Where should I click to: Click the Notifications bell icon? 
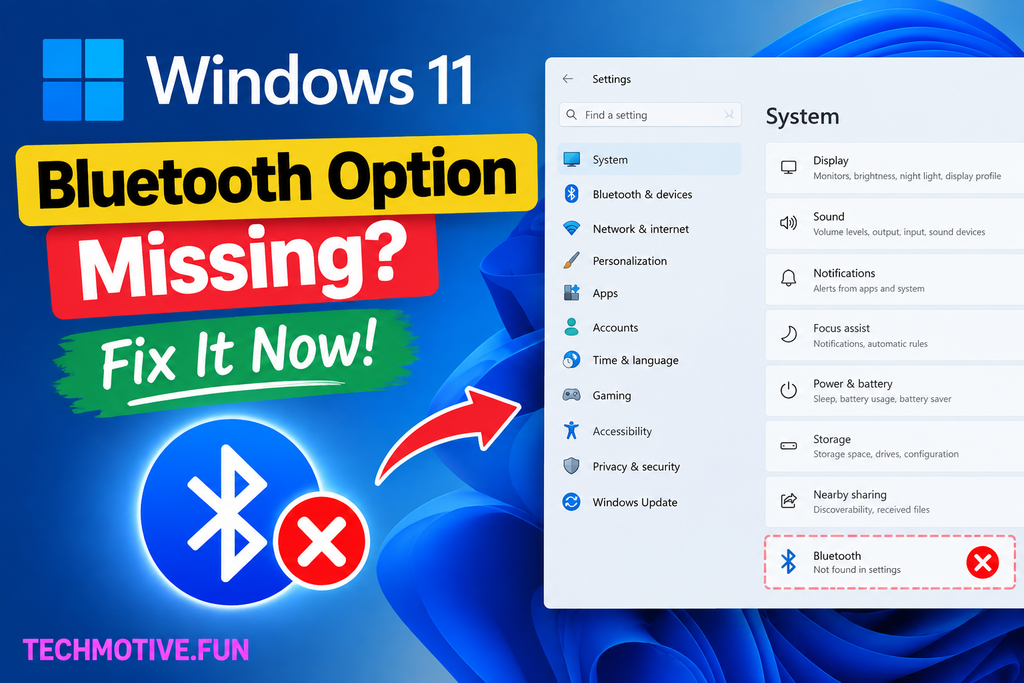coord(789,278)
